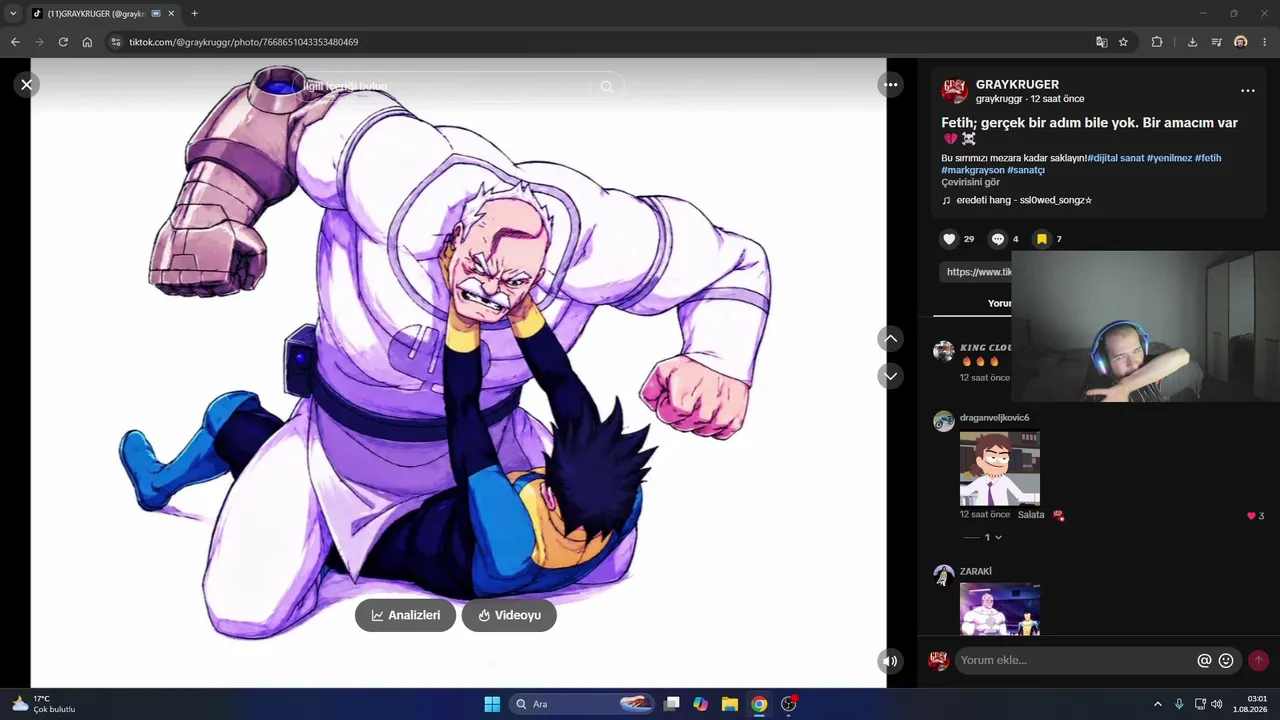The width and height of the screenshot is (1280, 720).
Task: Insert a mention with the @ icon
Action: click(1204, 660)
